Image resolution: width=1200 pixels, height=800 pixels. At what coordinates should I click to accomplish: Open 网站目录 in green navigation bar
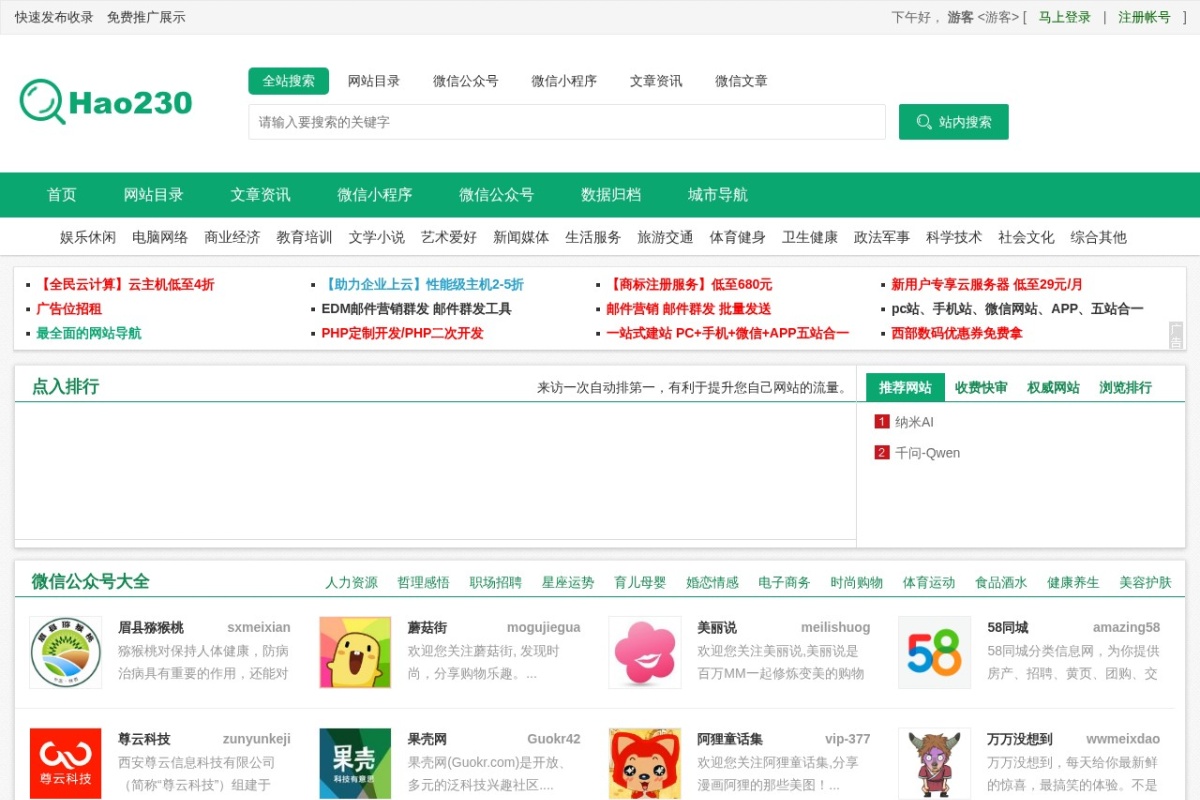[154, 195]
